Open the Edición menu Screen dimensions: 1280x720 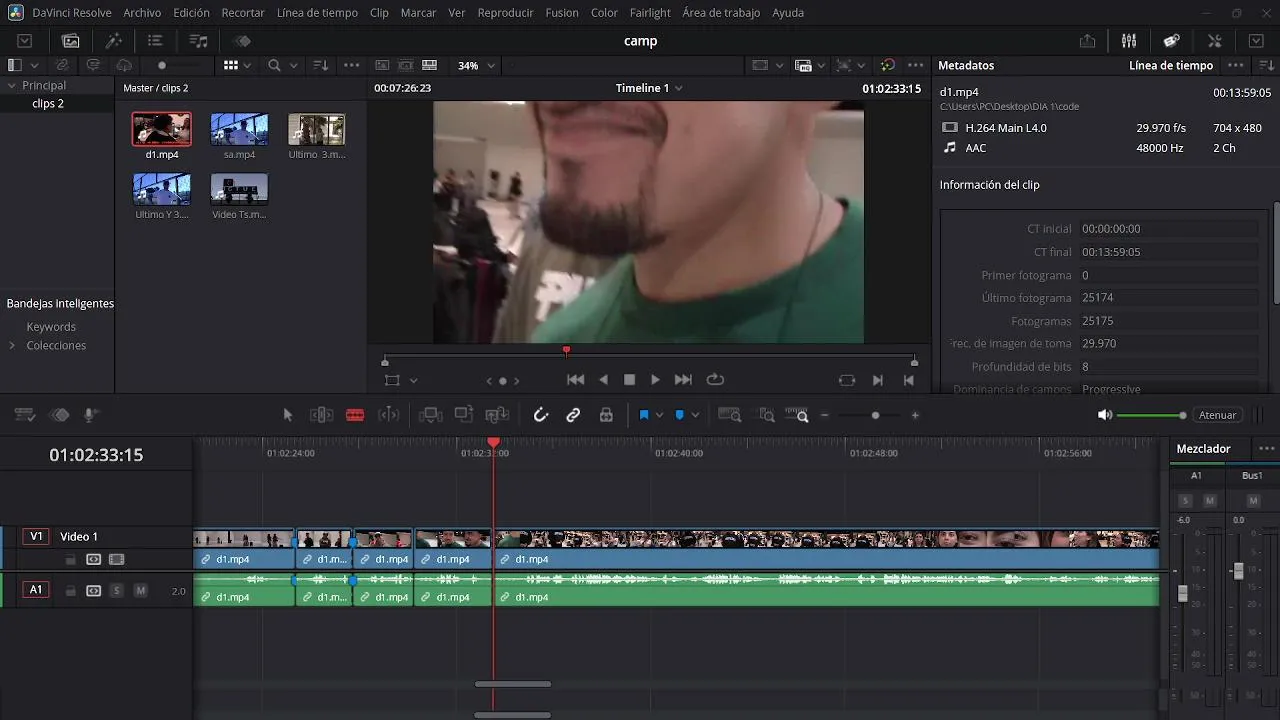coord(191,13)
